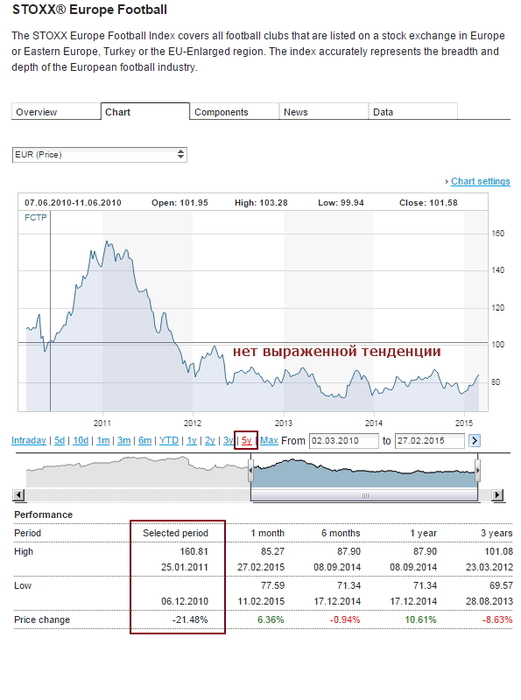The width and height of the screenshot is (521, 700).
Task: Grab the right range handle in navigator
Action: coord(478,470)
